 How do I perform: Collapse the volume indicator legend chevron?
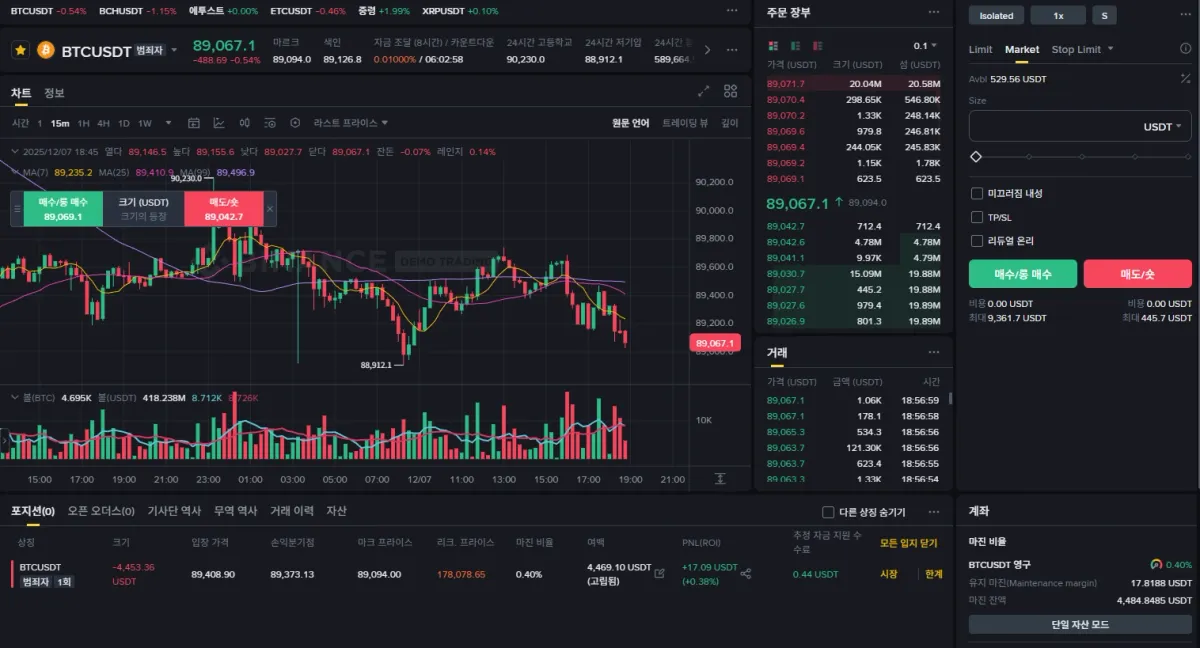point(14,397)
